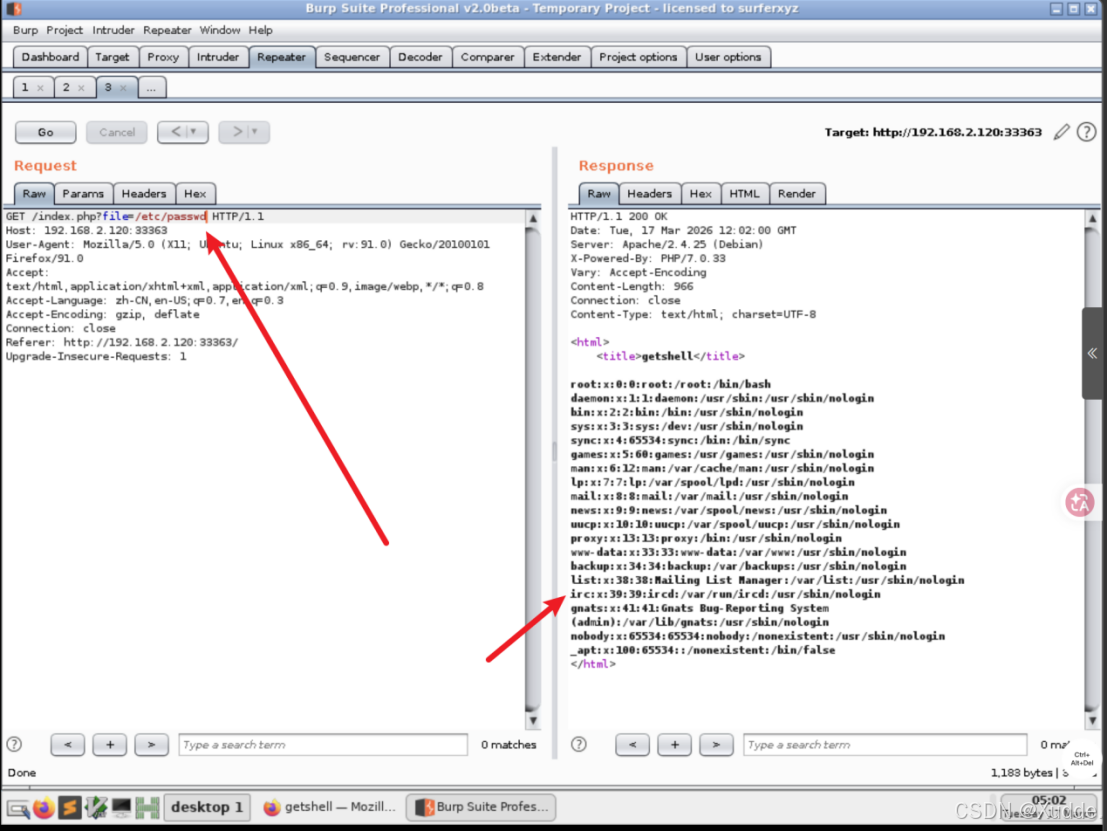Show response Headers view
Viewport: 1108px width, 831px height.
pos(650,194)
